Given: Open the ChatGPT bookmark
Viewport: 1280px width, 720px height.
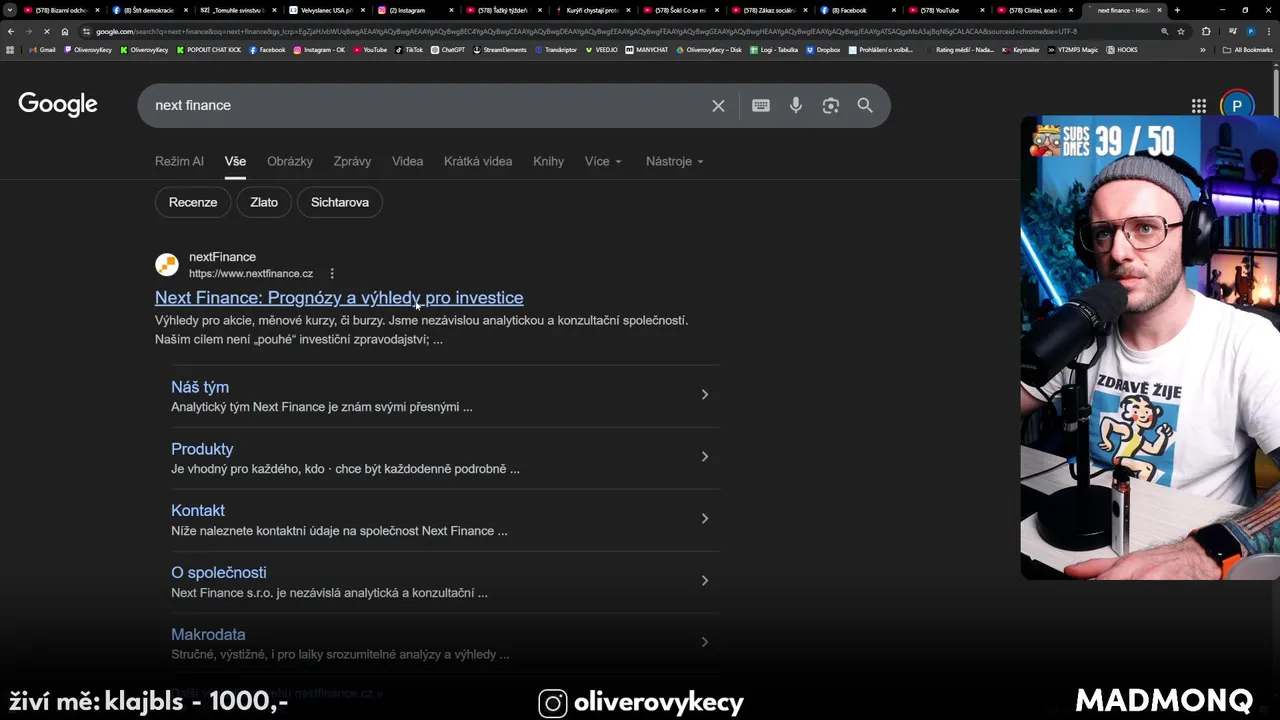Looking at the screenshot, I should click(x=448, y=49).
